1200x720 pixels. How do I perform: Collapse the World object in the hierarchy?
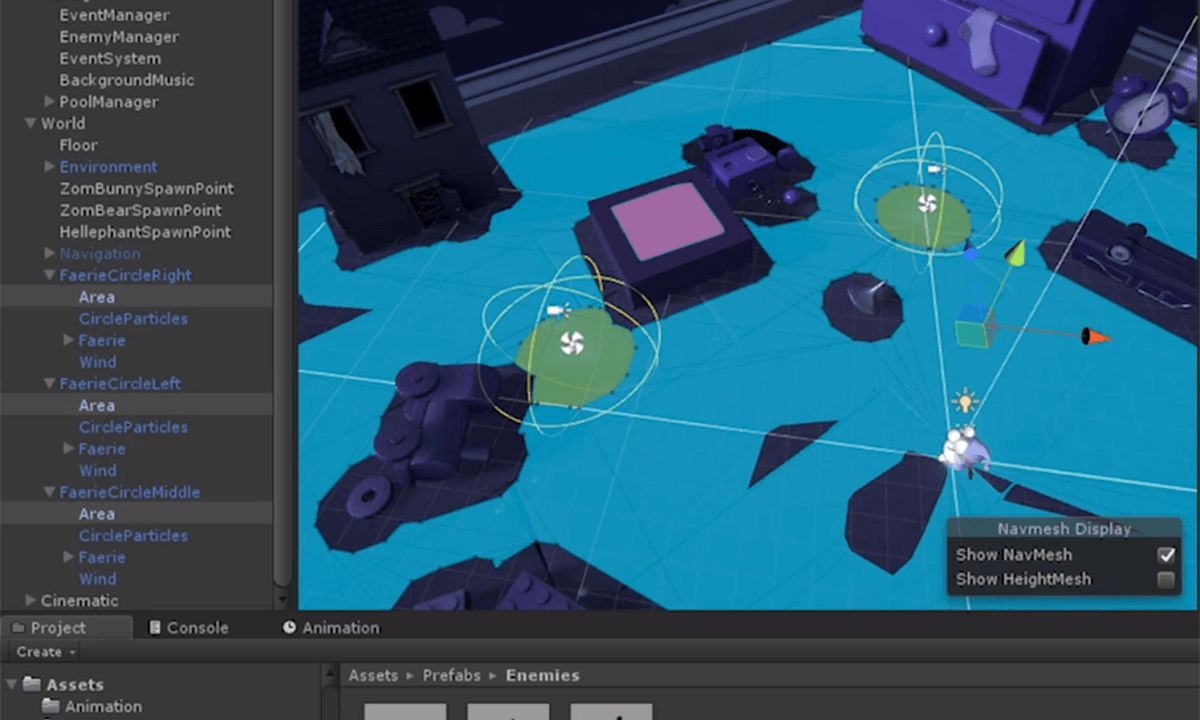click(x=30, y=124)
